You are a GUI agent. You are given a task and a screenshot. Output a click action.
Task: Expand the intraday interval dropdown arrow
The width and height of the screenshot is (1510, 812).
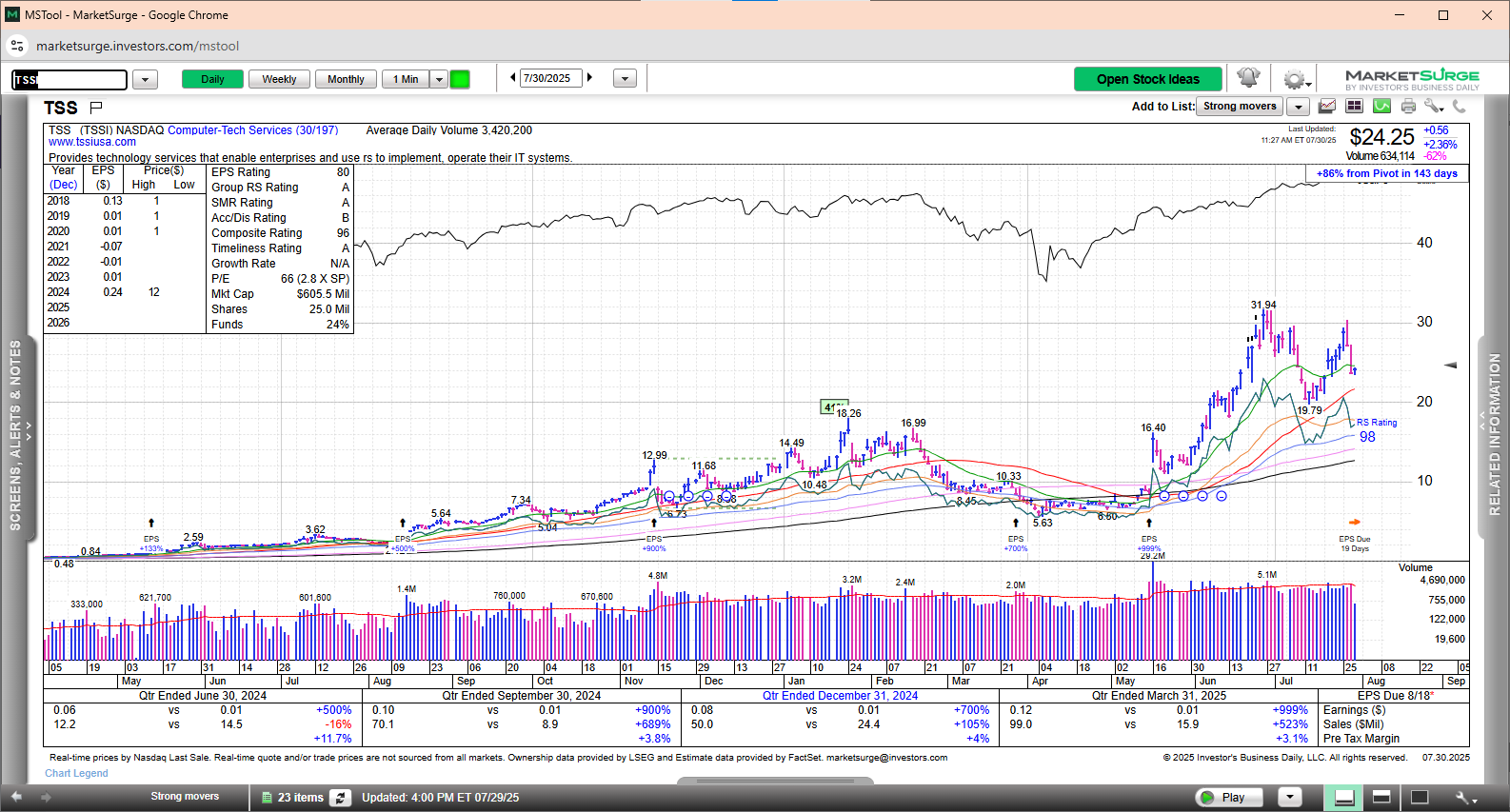point(439,79)
